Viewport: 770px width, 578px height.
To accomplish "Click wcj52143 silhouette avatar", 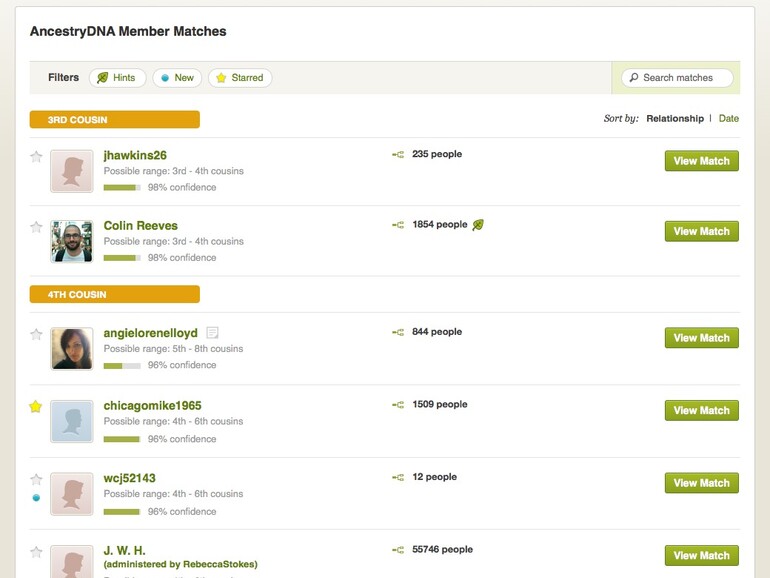I will point(72,494).
